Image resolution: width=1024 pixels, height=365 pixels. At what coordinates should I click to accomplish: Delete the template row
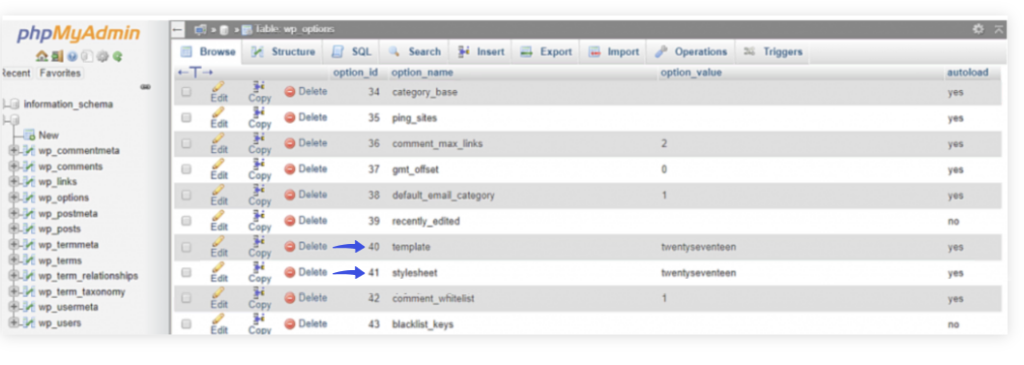click(306, 246)
